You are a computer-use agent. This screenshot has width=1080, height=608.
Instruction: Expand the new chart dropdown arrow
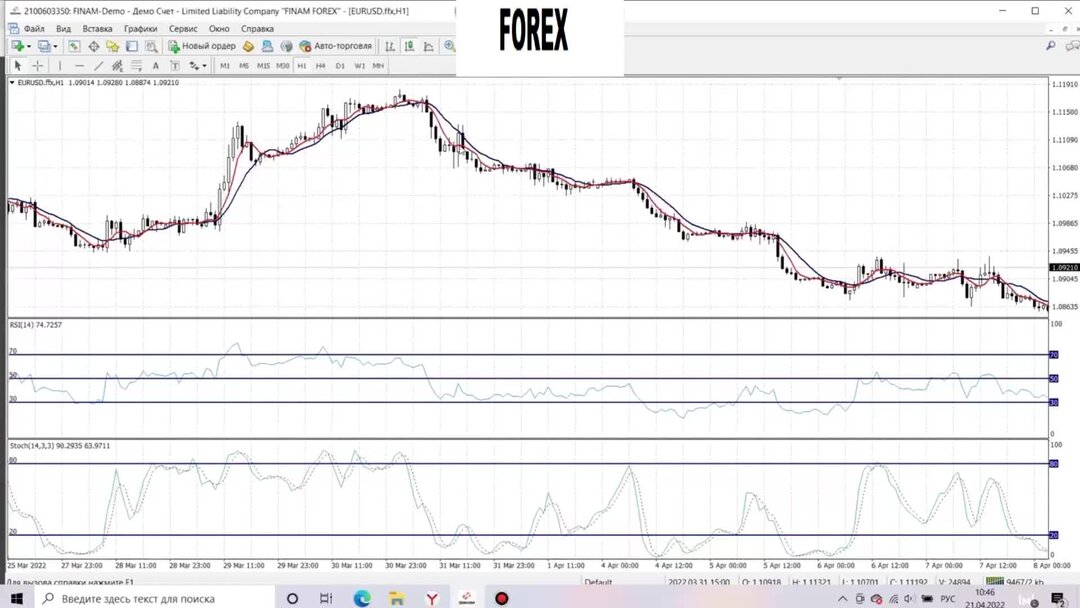[x=28, y=46]
